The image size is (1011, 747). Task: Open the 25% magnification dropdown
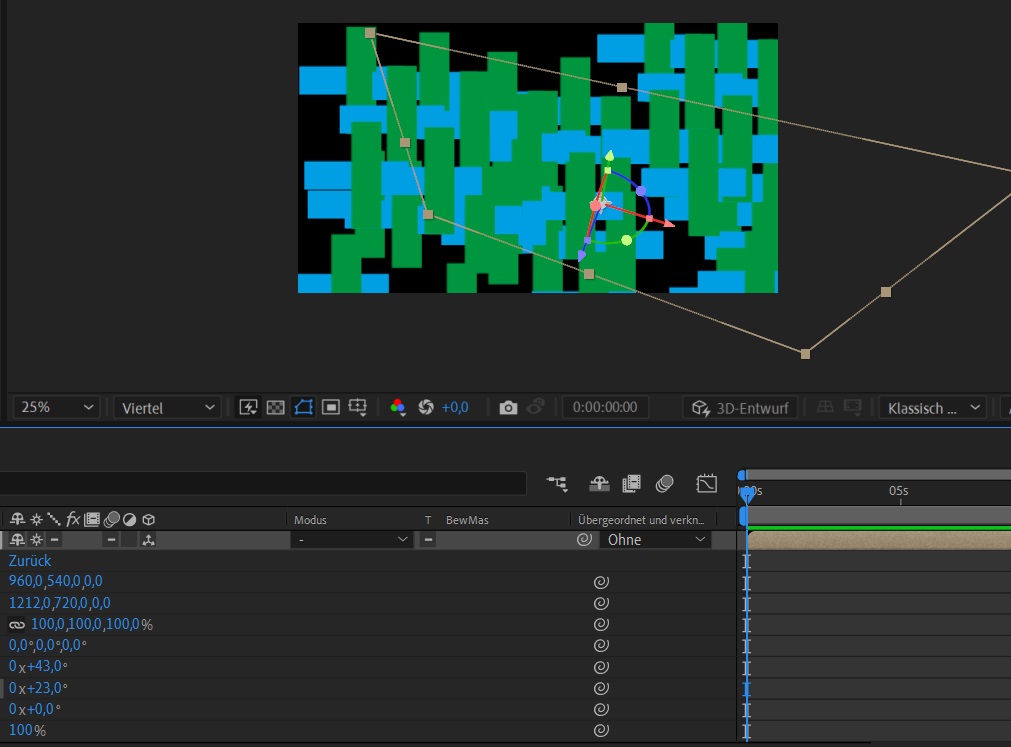[57, 407]
